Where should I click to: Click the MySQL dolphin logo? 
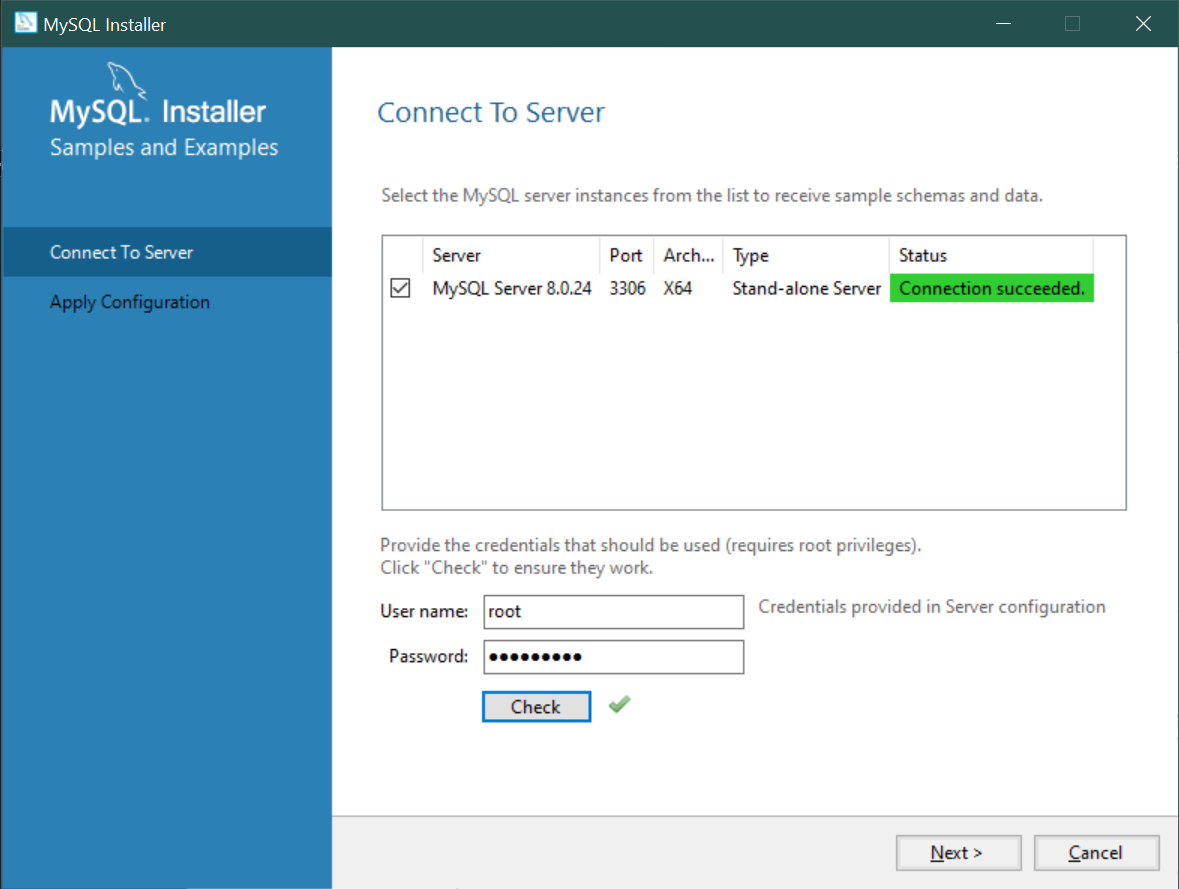click(x=126, y=80)
